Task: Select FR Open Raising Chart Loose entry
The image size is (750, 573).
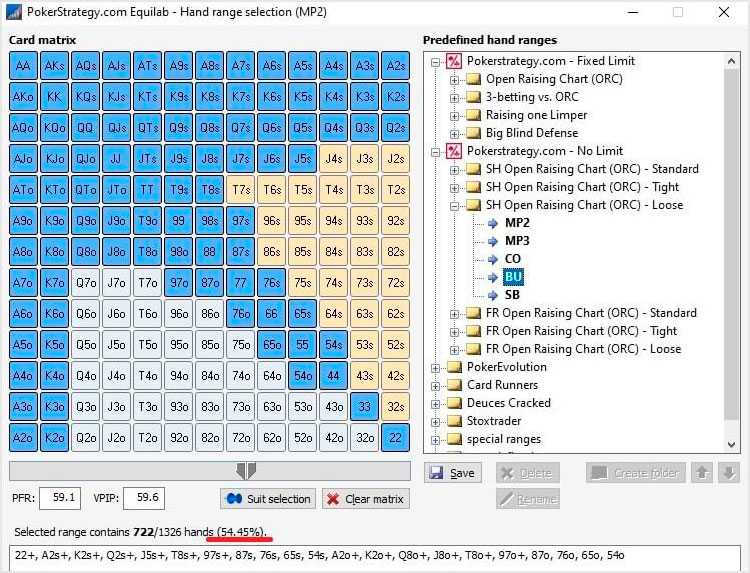Action: 583,349
